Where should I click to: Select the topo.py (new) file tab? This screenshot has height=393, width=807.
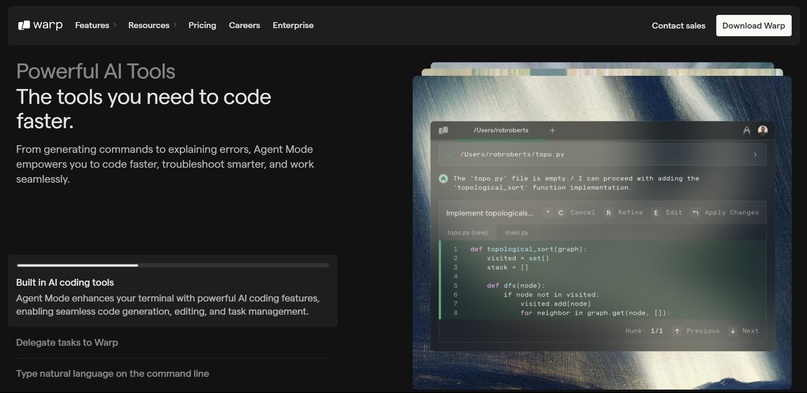coord(467,233)
